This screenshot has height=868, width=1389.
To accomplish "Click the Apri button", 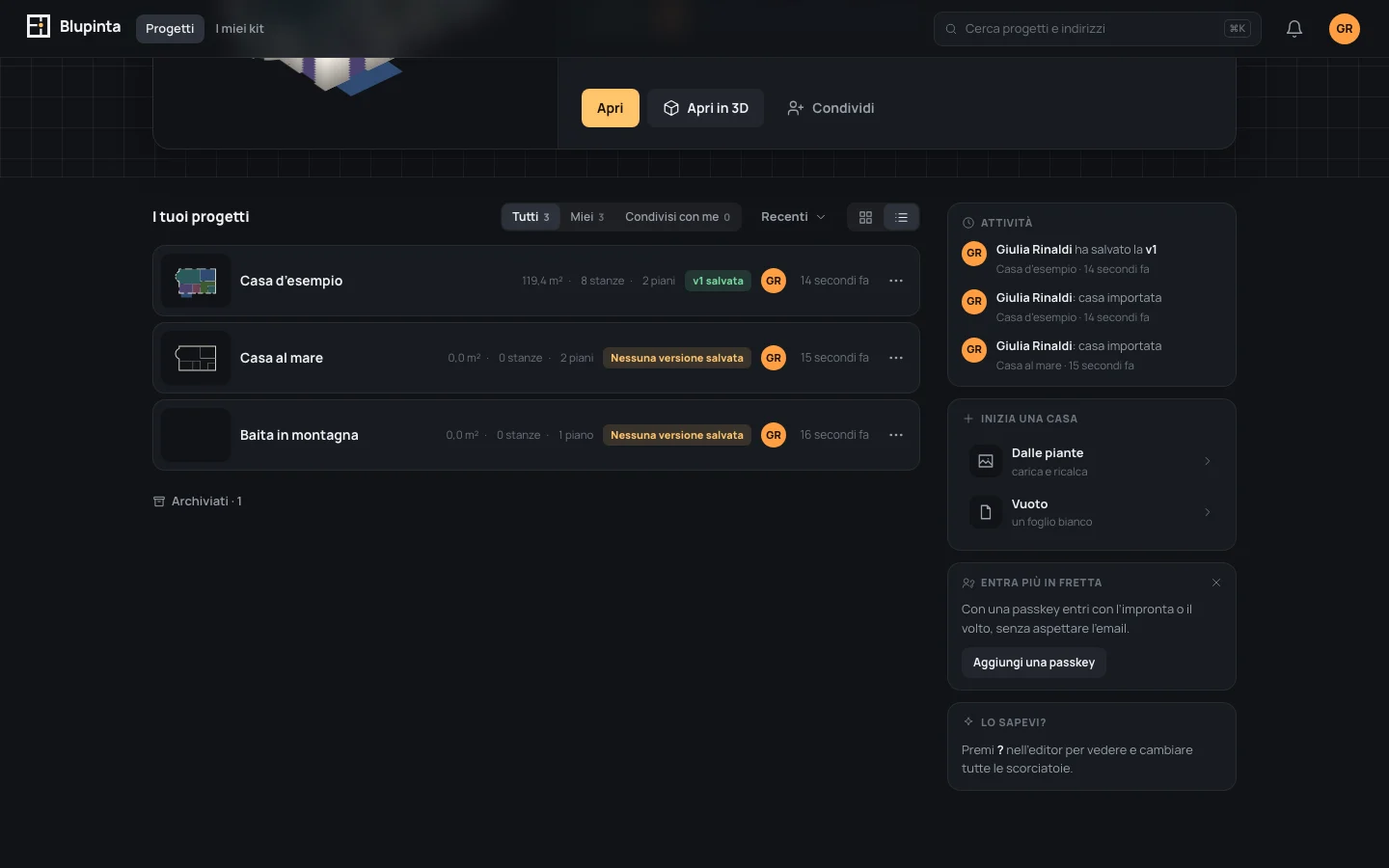I will (x=610, y=108).
